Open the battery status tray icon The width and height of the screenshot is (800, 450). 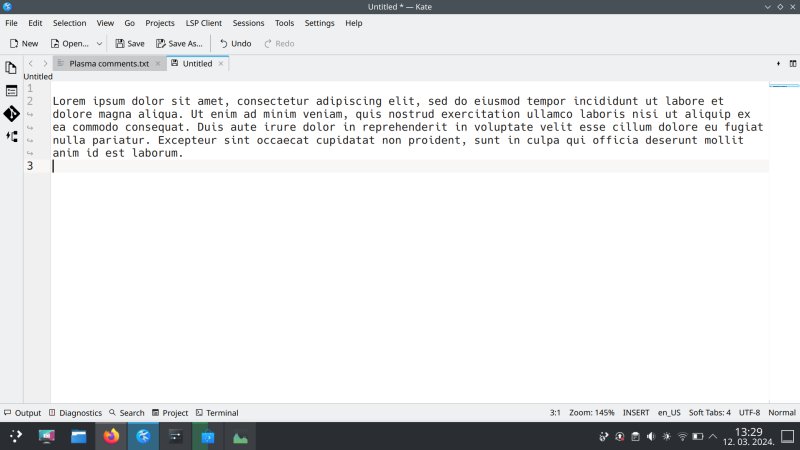(x=697, y=437)
